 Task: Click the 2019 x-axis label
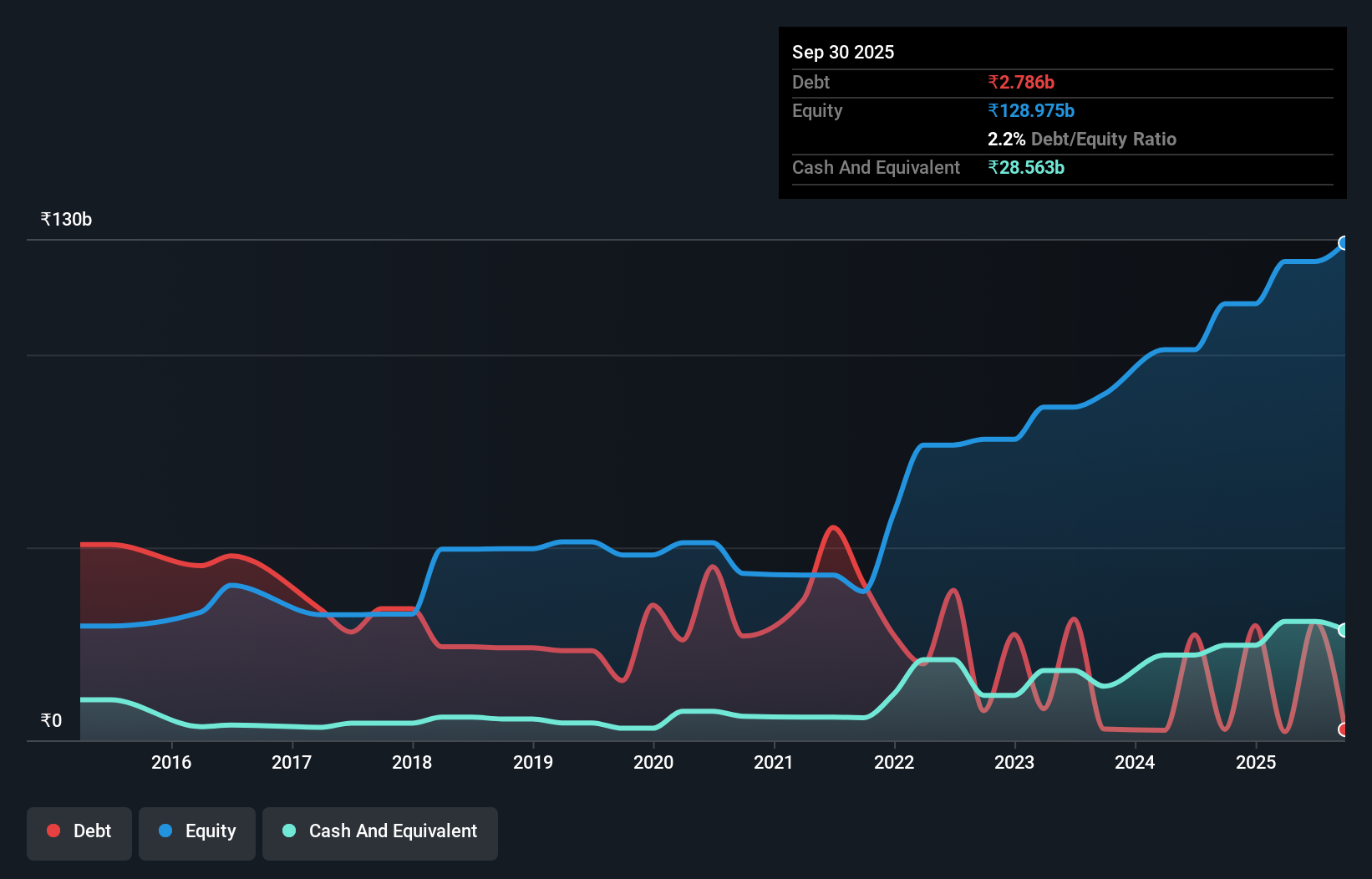coord(533,762)
